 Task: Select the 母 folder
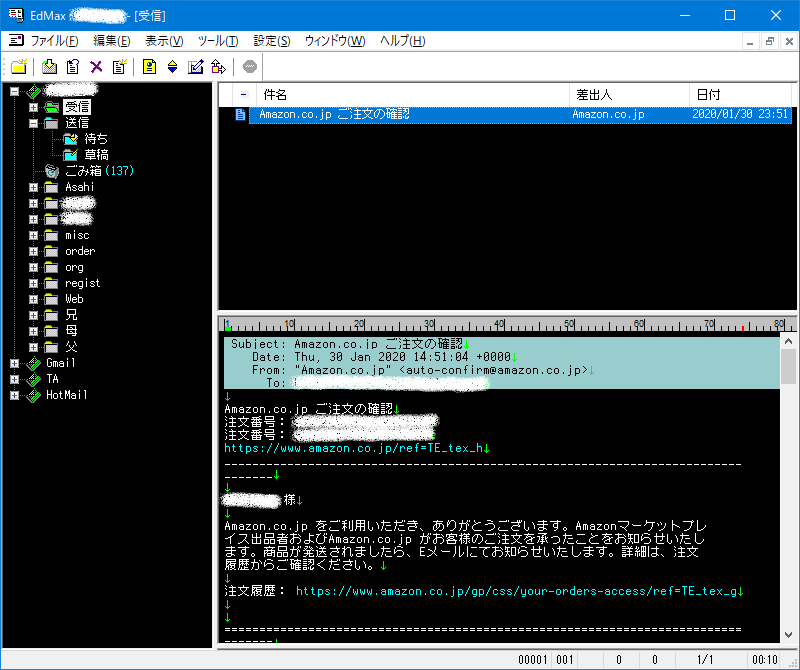pos(71,331)
